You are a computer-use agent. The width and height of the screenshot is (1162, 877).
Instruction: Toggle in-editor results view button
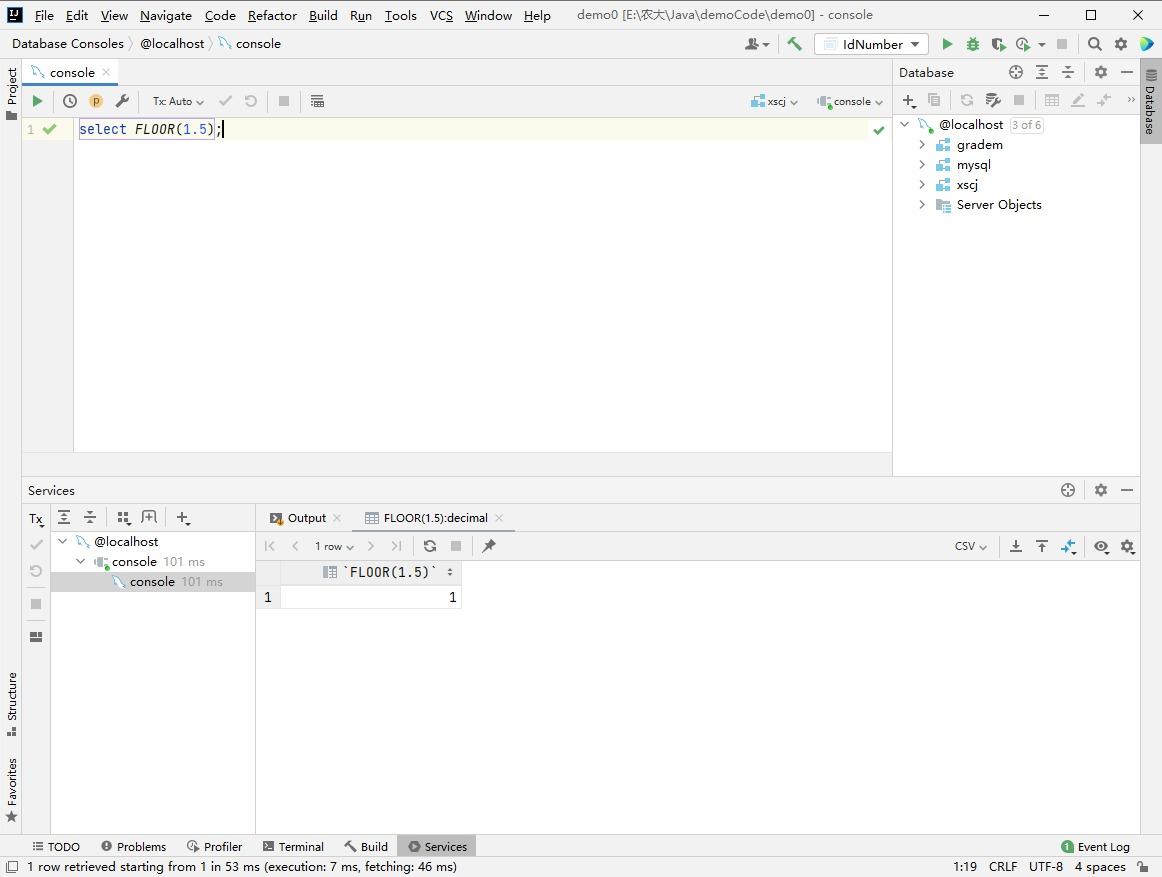[317, 101]
